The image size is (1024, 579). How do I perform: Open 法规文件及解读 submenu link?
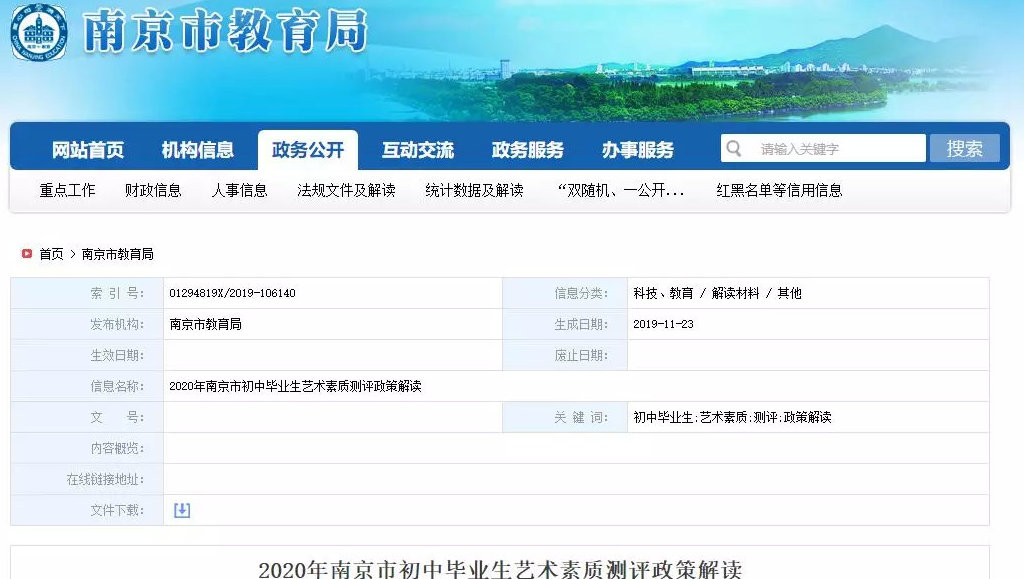point(346,190)
